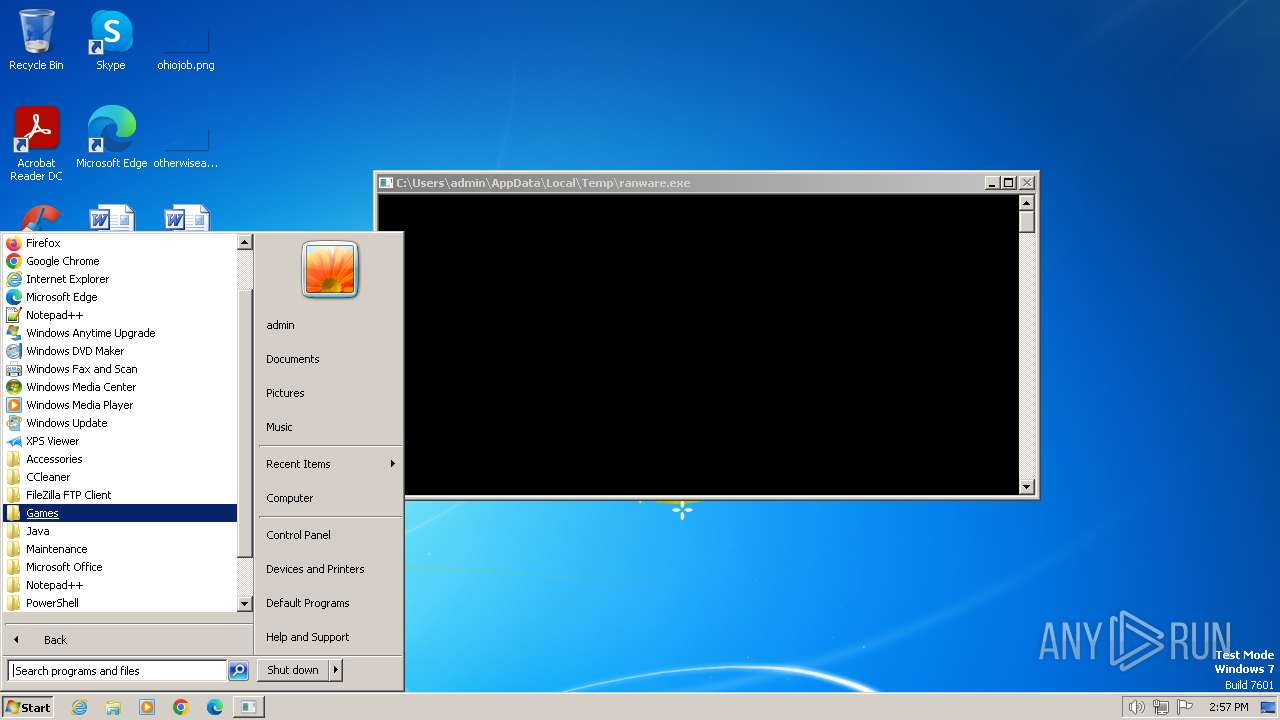Open the shut down options arrow
The image size is (1280, 720).
(336, 670)
